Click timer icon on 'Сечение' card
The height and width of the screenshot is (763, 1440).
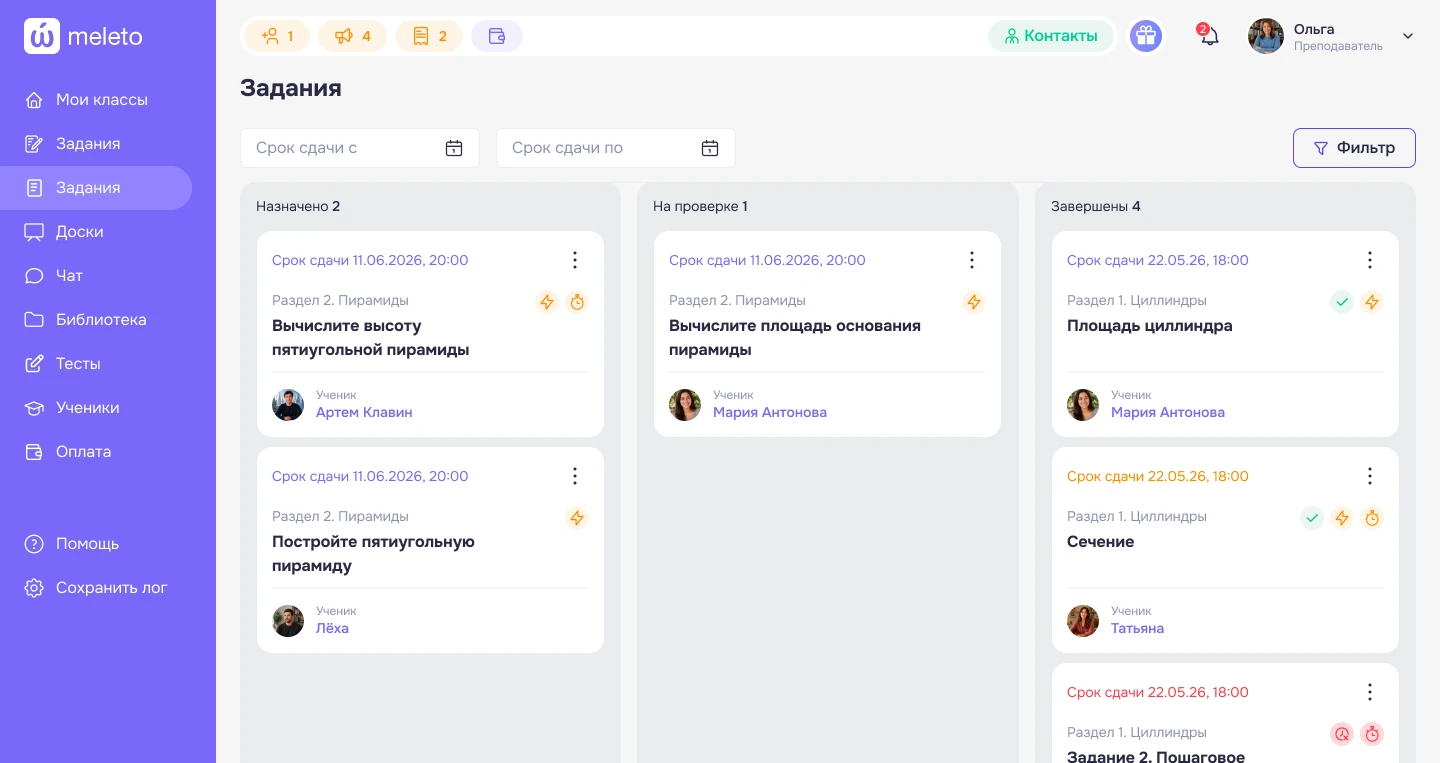[1372, 518]
